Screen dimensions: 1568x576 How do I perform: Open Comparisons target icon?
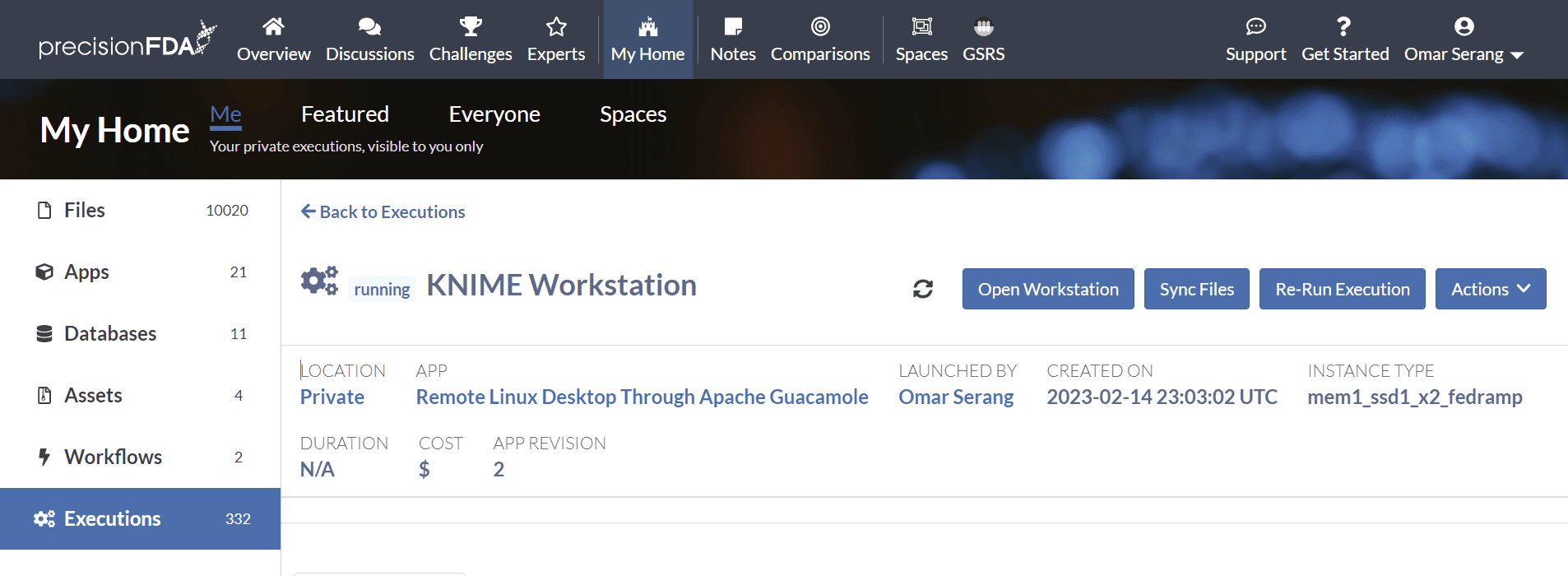click(820, 26)
